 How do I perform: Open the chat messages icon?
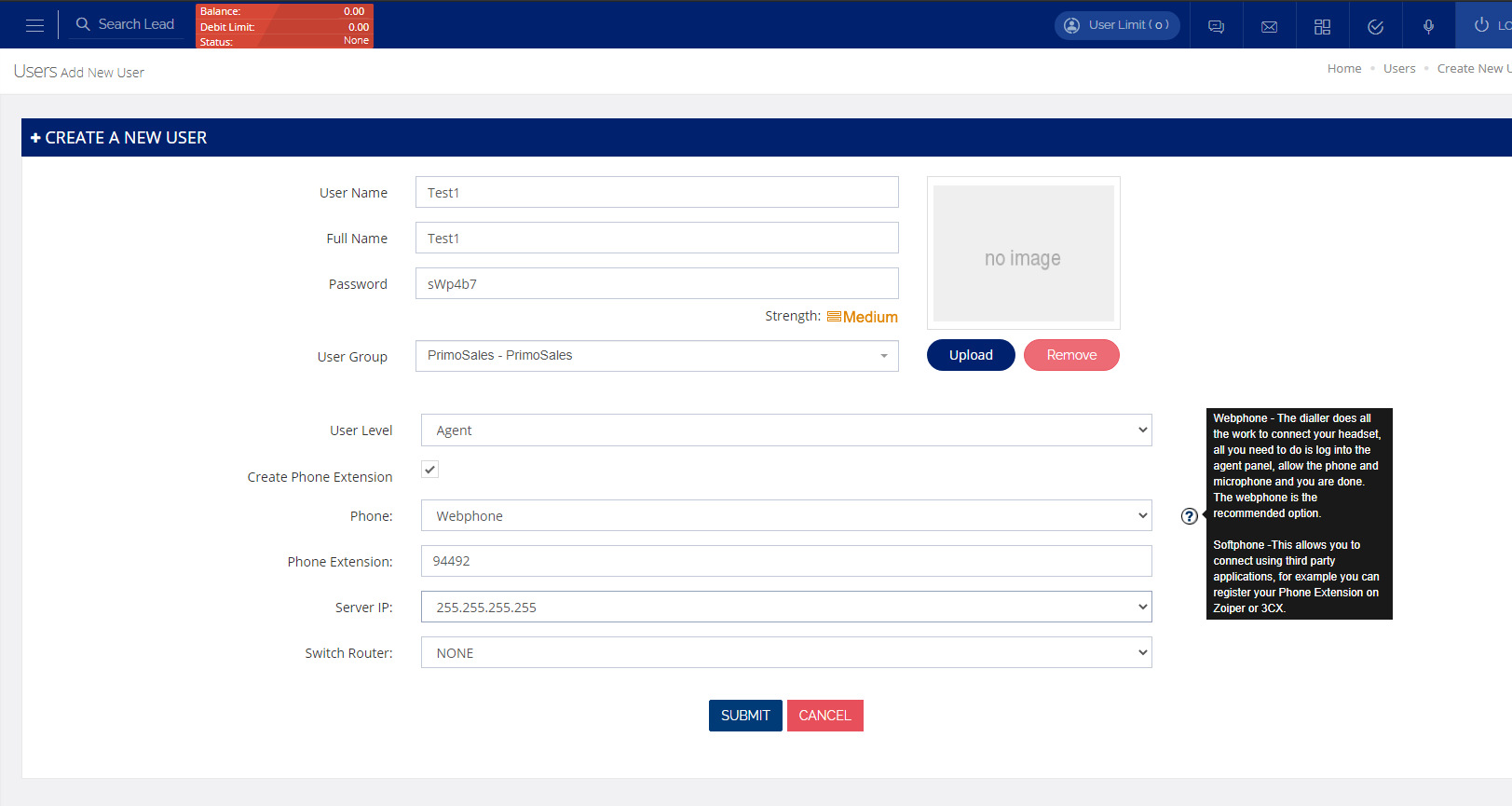(1216, 26)
